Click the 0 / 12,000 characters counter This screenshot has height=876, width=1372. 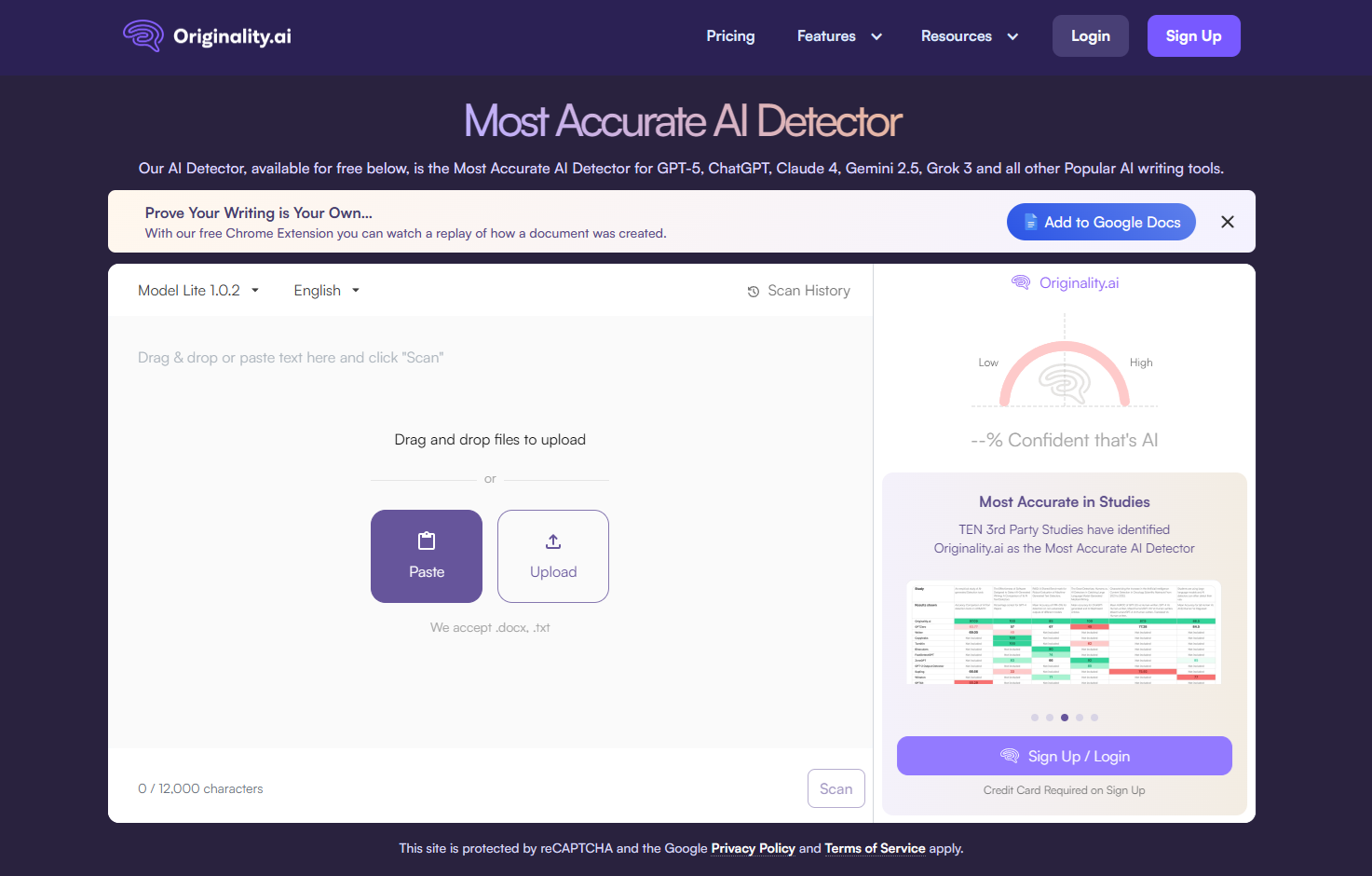coord(200,788)
